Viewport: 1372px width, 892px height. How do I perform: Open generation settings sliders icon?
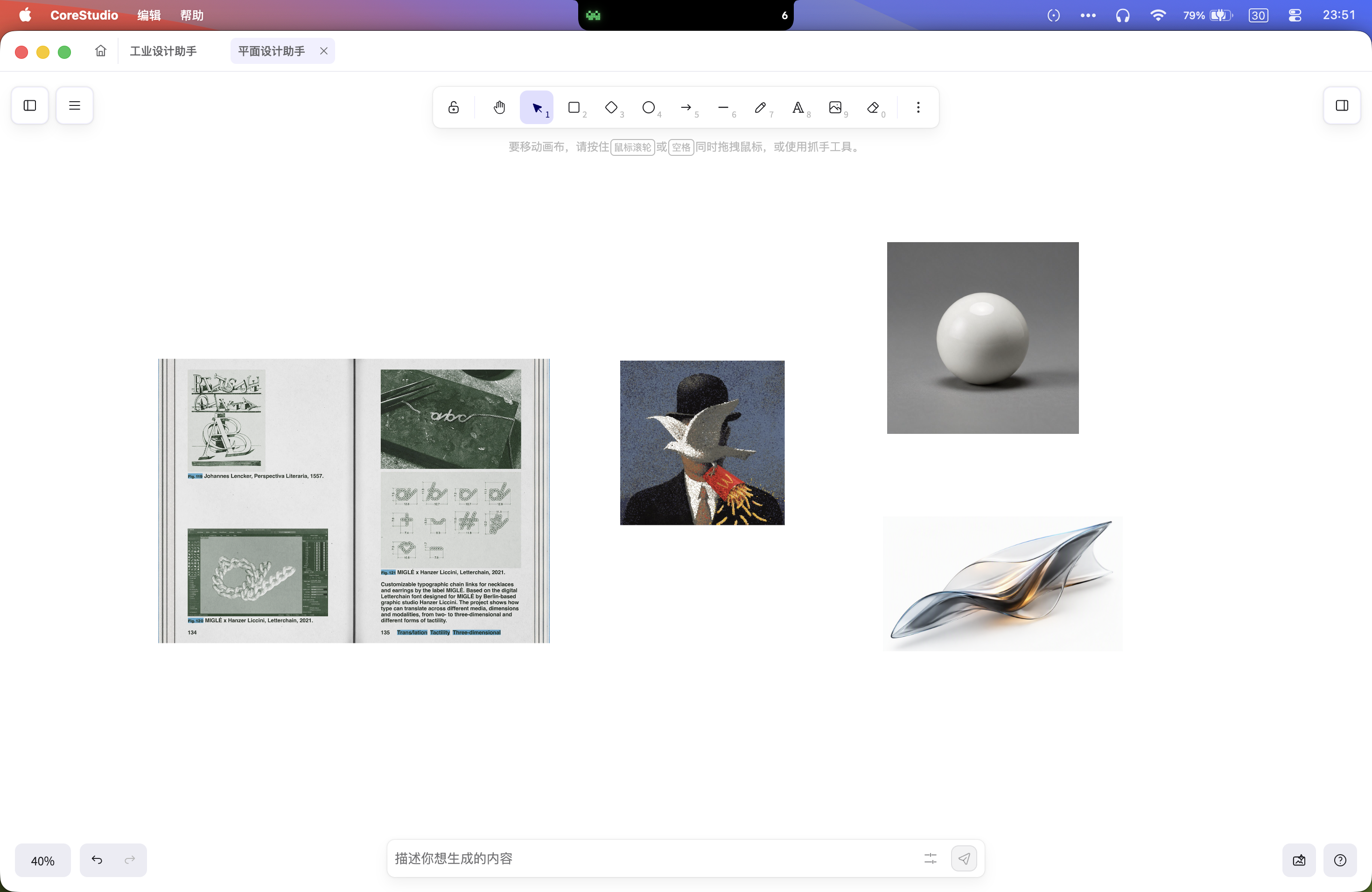[931, 858]
